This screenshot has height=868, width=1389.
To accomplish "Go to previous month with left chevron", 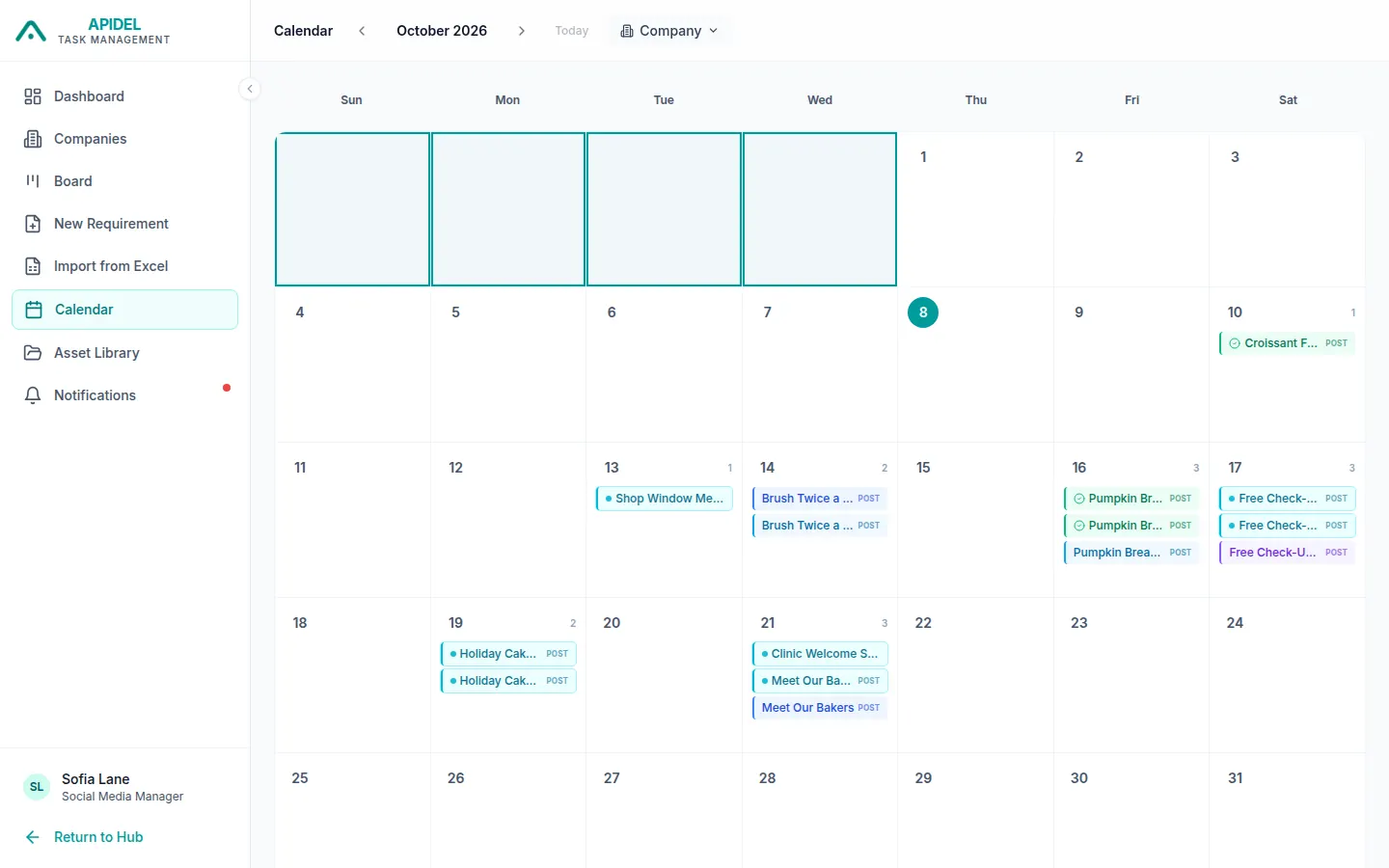I will coord(362,31).
